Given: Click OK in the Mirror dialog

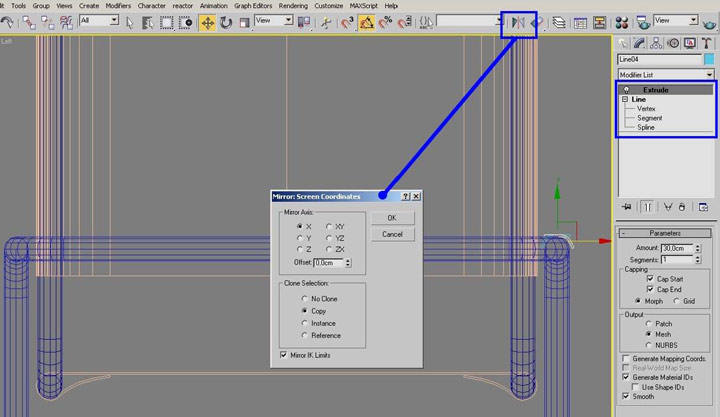Looking at the screenshot, I should coord(392,217).
